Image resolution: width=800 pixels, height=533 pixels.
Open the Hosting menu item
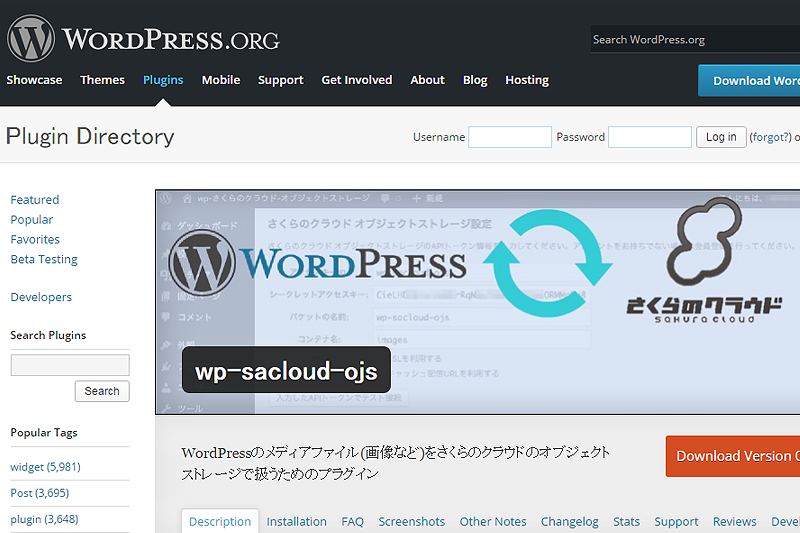(x=527, y=80)
